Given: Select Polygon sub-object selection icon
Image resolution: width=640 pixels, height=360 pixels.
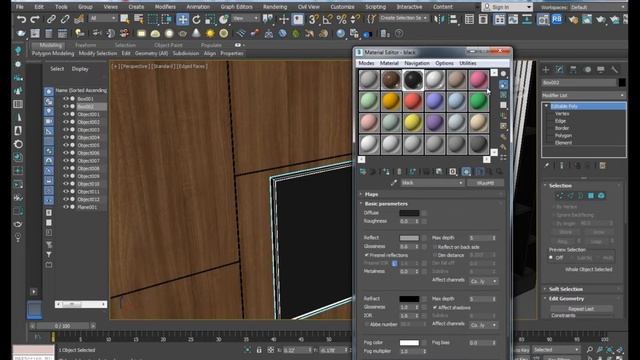Looking at the screenshot, I should coord(591,196).
